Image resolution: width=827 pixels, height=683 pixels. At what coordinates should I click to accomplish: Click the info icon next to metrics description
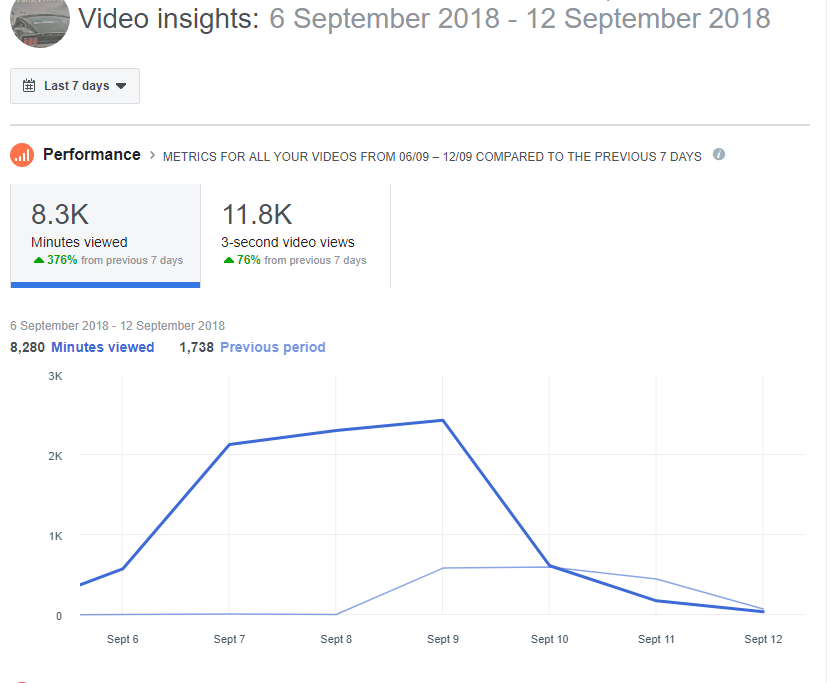click(718, 155)
